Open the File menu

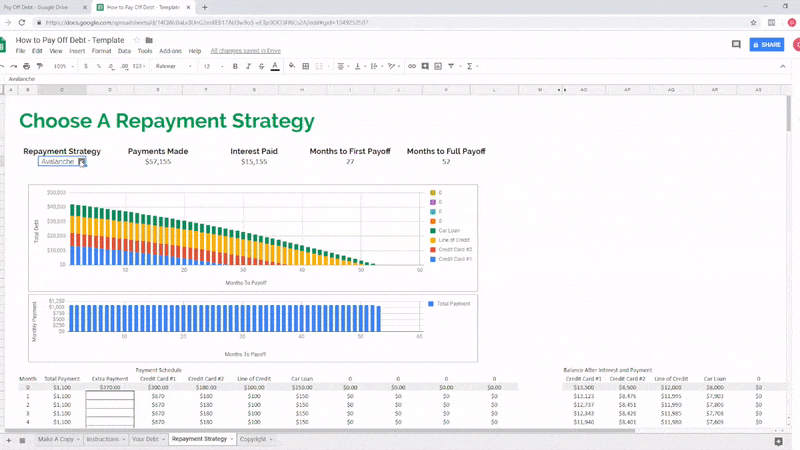point(20,51)
